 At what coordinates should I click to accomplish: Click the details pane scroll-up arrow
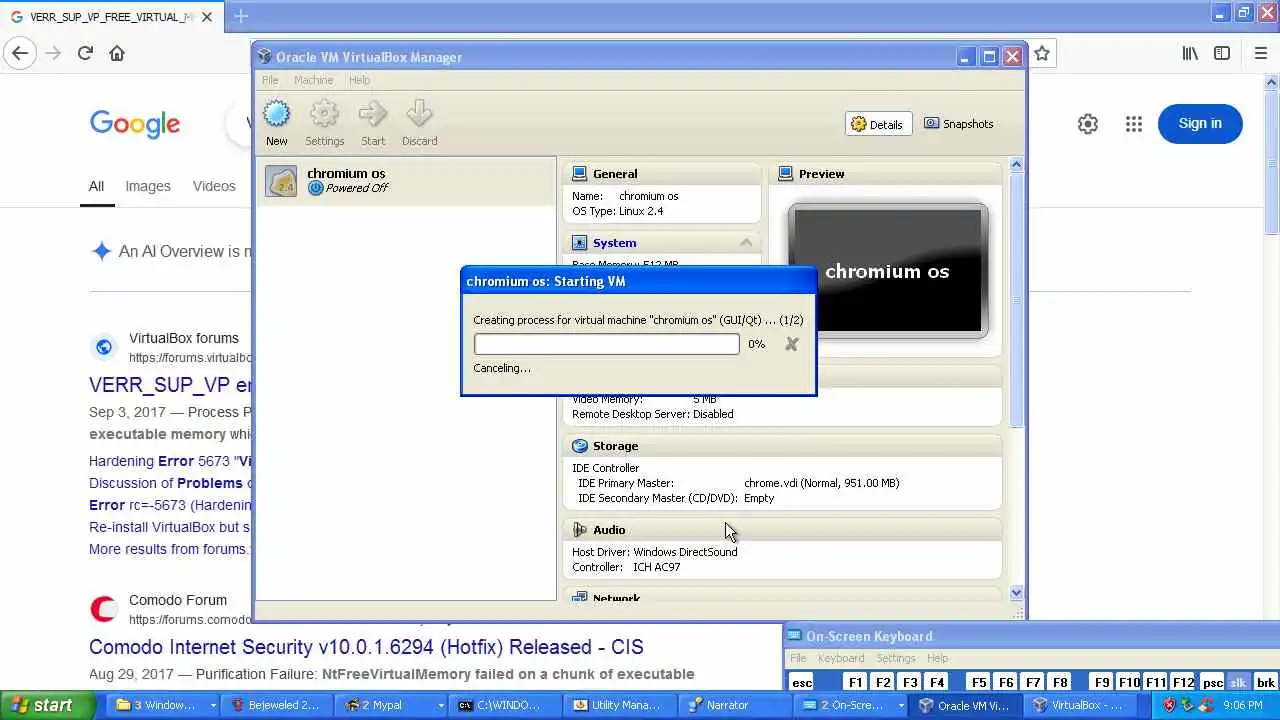tap(1016, 165)
